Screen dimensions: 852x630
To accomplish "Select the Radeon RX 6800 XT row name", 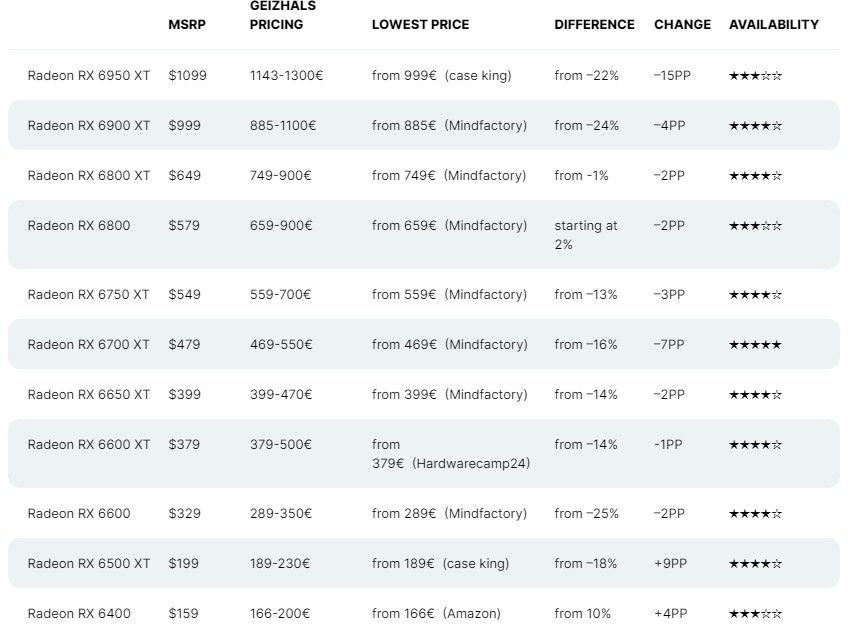I will 89,176.
